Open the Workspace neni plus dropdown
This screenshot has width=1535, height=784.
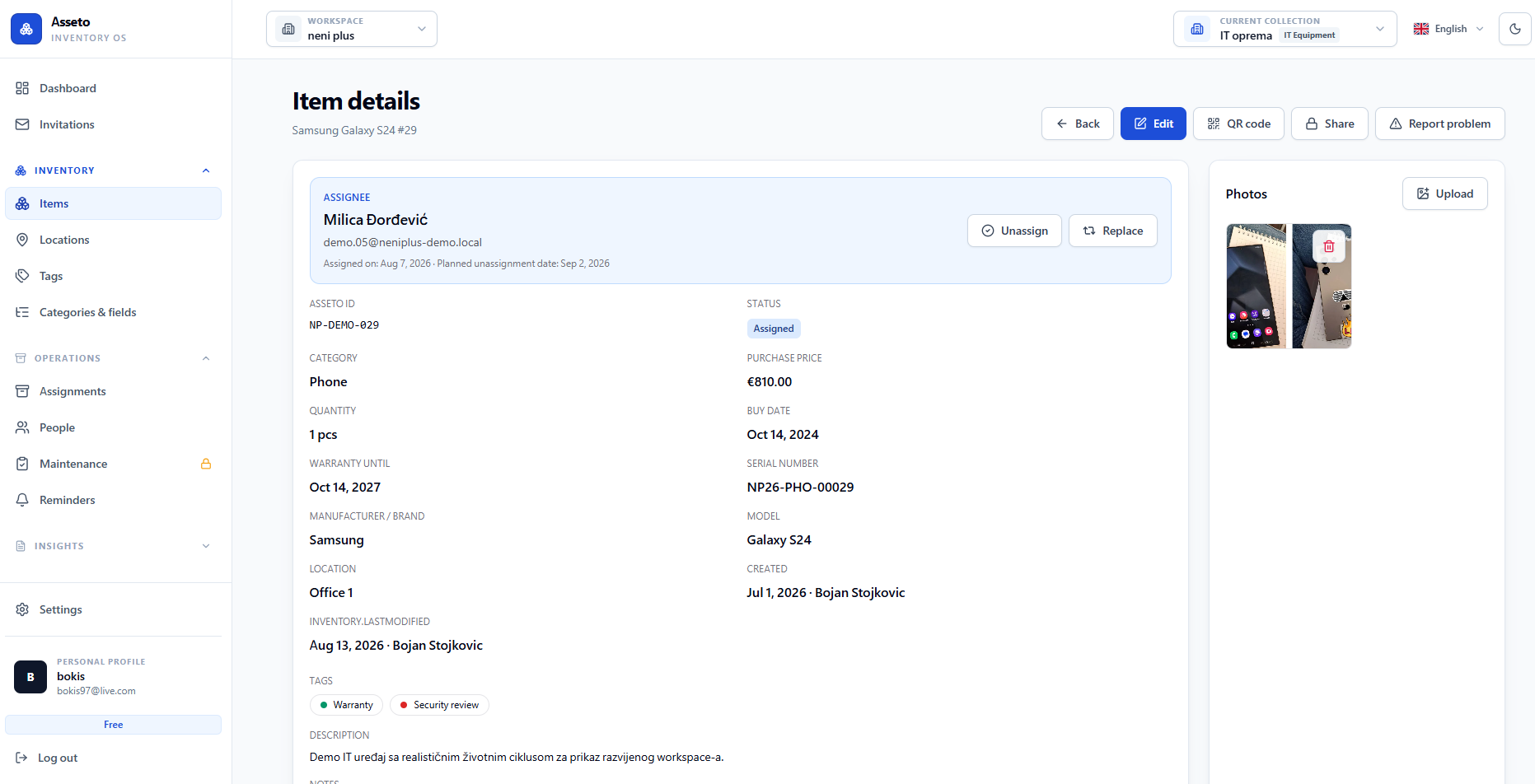pos(352,29)
